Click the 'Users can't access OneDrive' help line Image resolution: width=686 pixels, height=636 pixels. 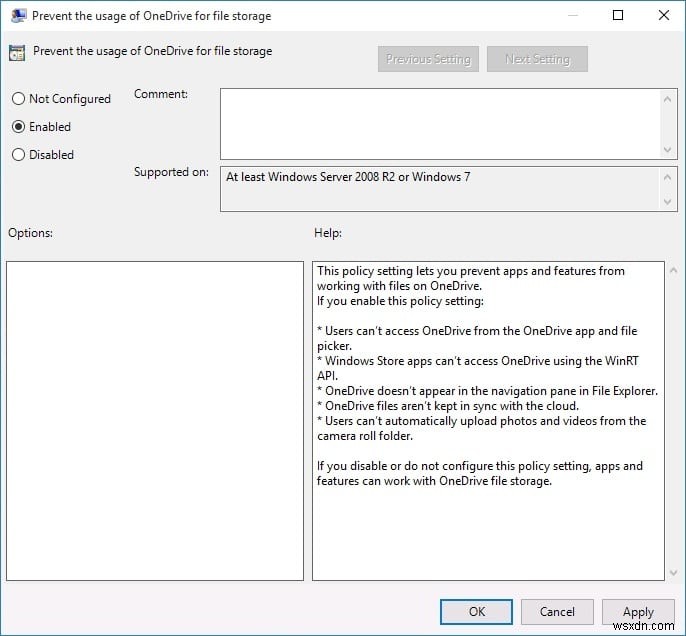pyautogui.click(x=477, y=331)
